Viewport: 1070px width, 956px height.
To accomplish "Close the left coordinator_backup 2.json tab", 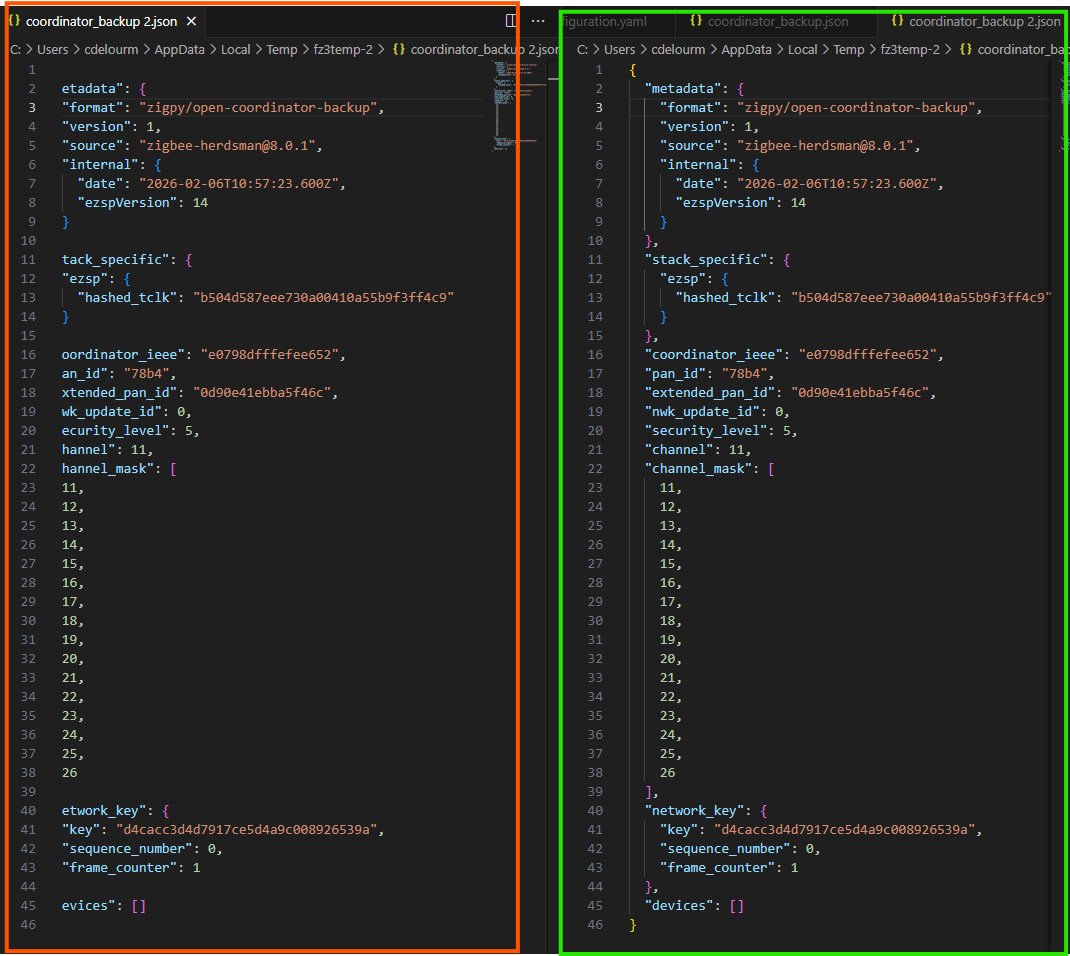I will tap(192, 21).
